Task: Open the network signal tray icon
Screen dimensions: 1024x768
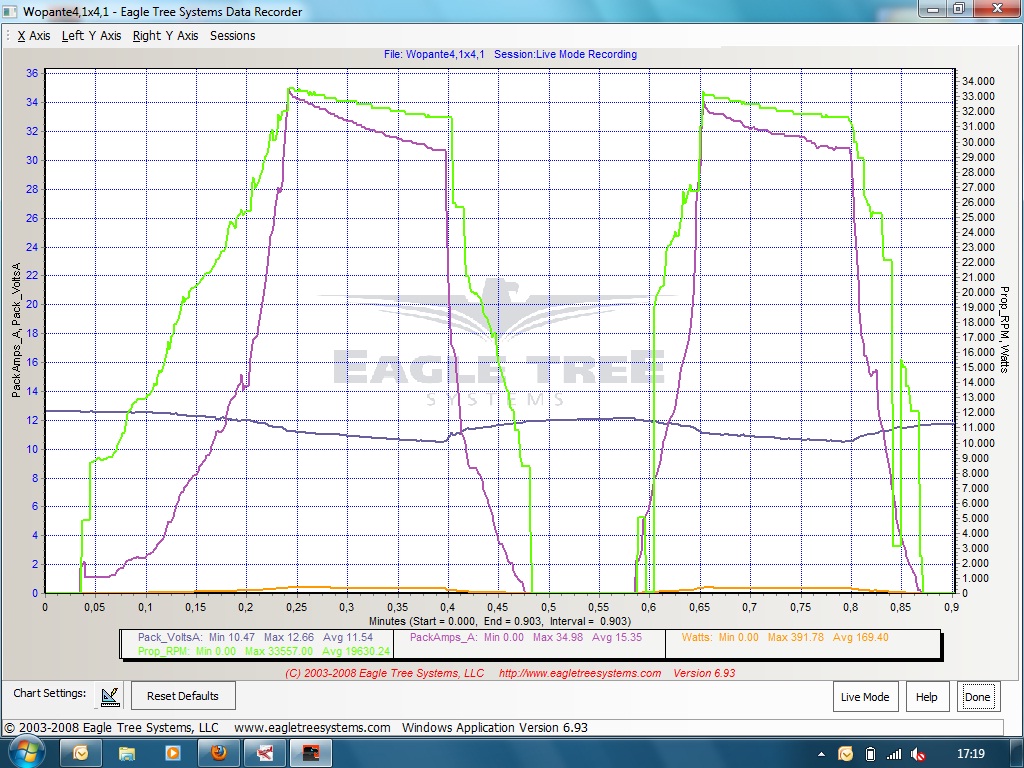Action: [x=893, y=754]
